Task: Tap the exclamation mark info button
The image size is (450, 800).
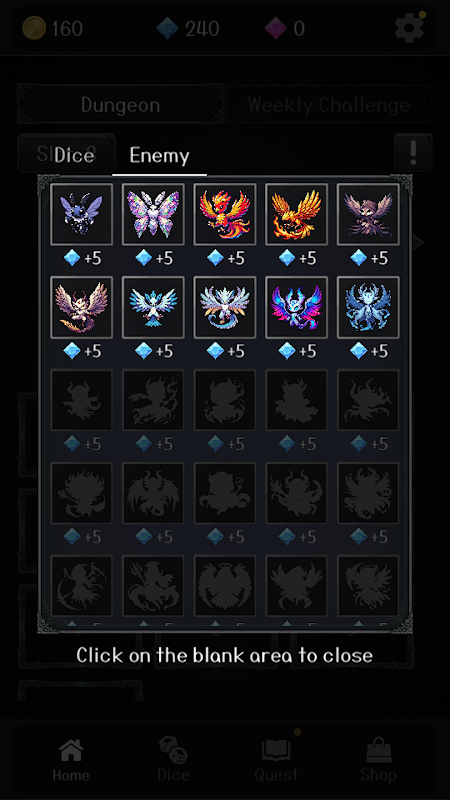Action: [x=413, y=152]
